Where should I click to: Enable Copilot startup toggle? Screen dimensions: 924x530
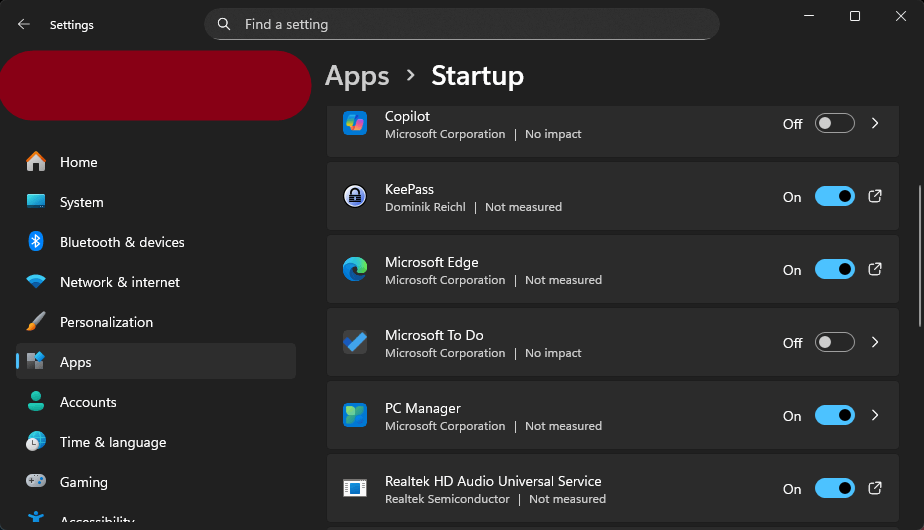click(x=835, y=124)
